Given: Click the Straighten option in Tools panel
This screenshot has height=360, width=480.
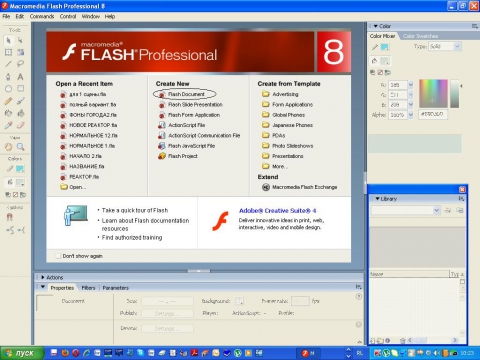Looking at the screenshot, I should click(21, 230).
